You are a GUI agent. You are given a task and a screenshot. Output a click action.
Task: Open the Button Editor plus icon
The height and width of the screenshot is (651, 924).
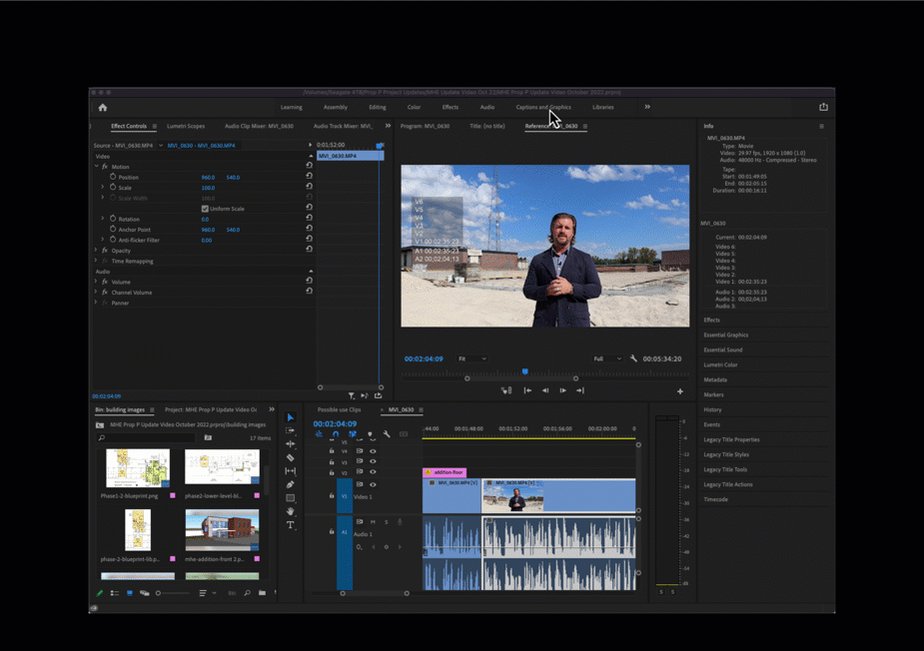680,391
